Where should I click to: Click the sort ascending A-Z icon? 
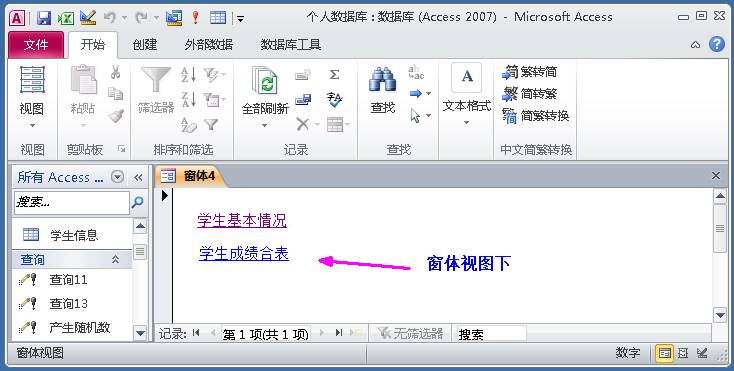tap(189, 74)
